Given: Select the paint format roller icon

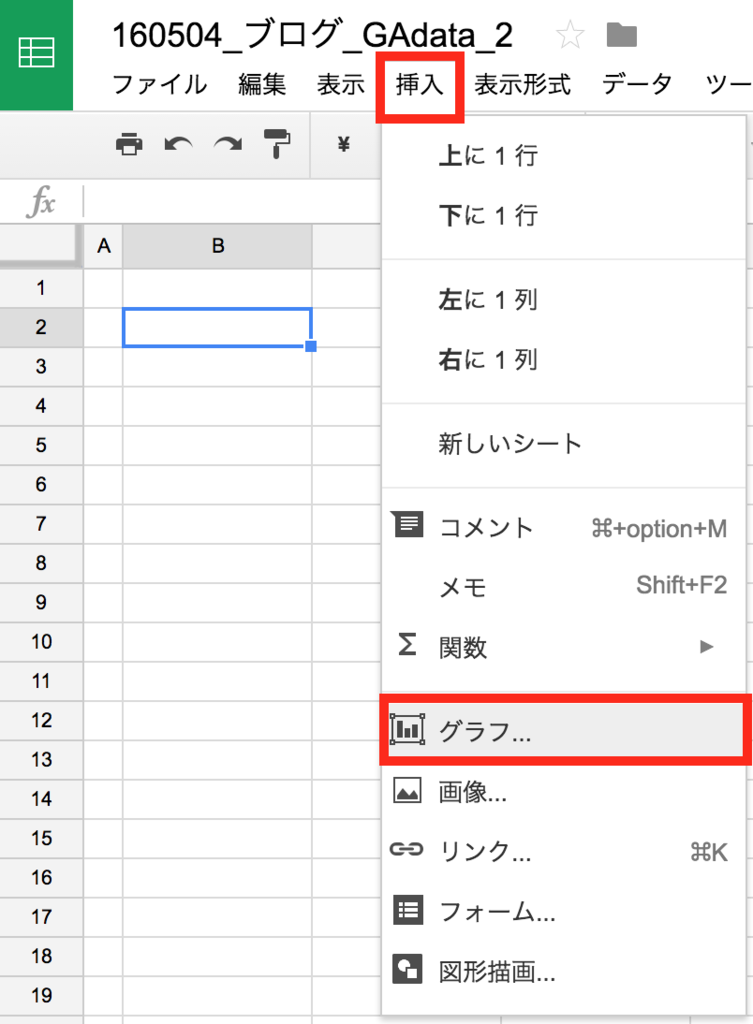Looking at the screenshot, I should tap(277, 144).
